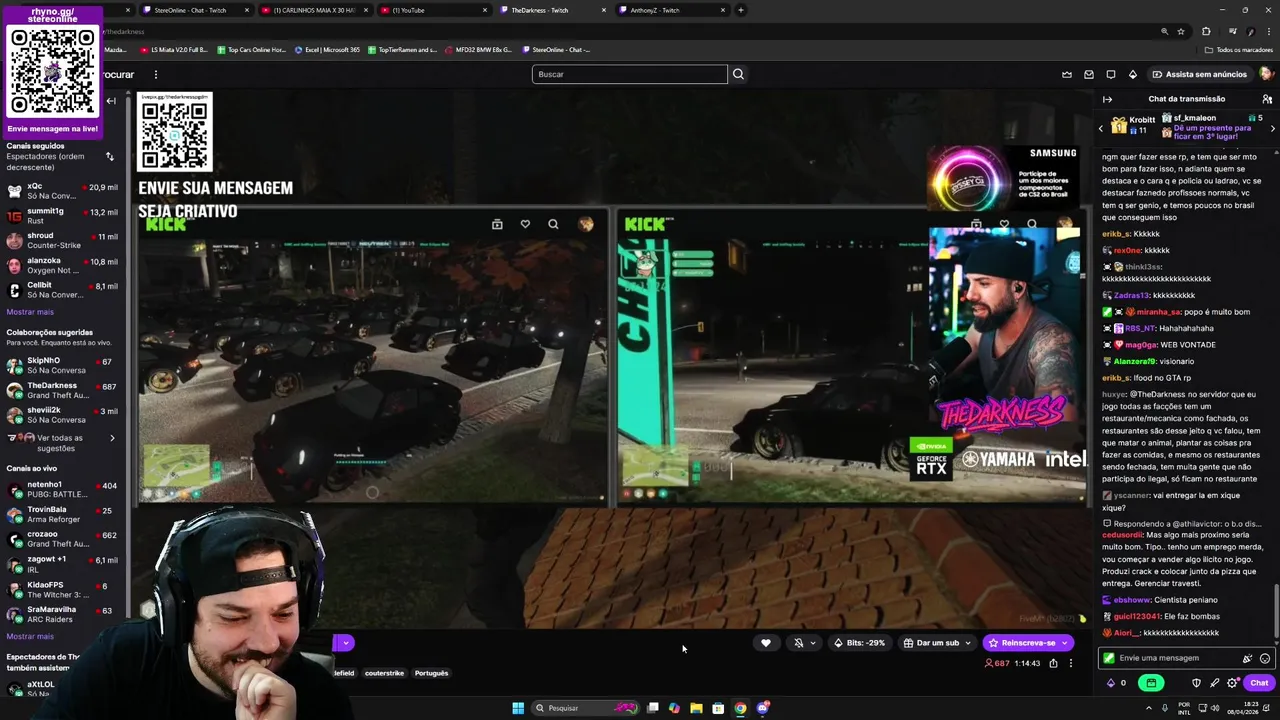Image resolution: width=1280 pixels, height=720 pixels.
Task: Click the Bits: -29% button
Action: tap(859, 643)
